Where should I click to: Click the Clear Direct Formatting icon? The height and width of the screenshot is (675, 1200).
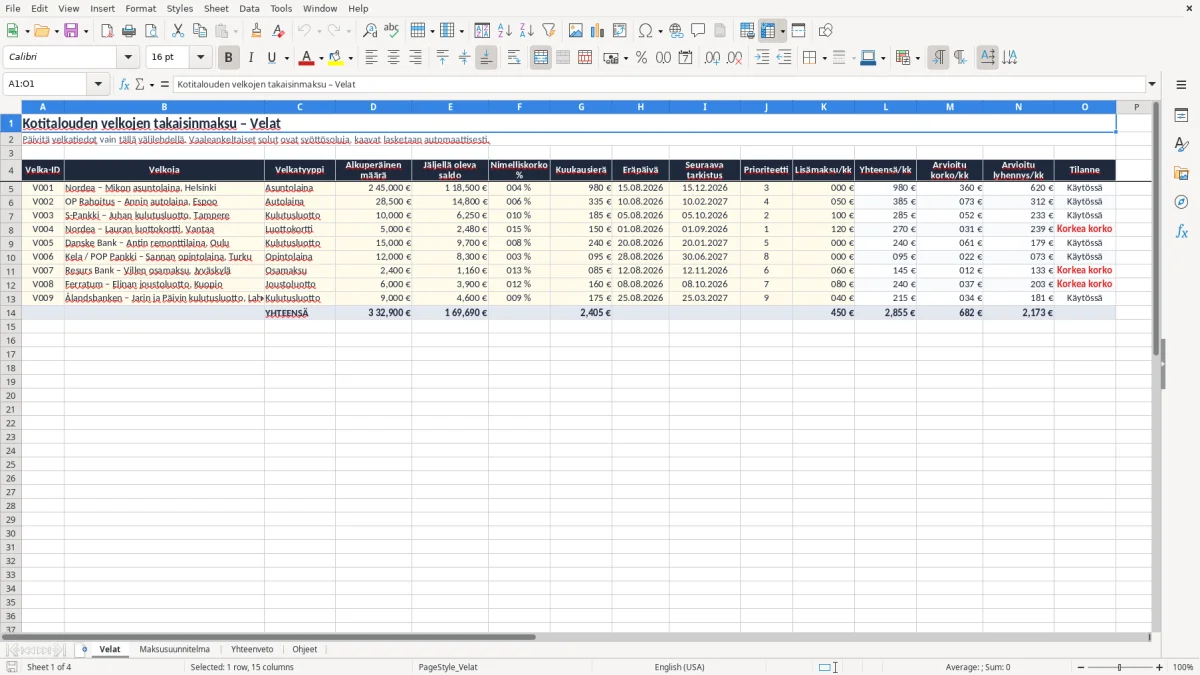[279, 31]
